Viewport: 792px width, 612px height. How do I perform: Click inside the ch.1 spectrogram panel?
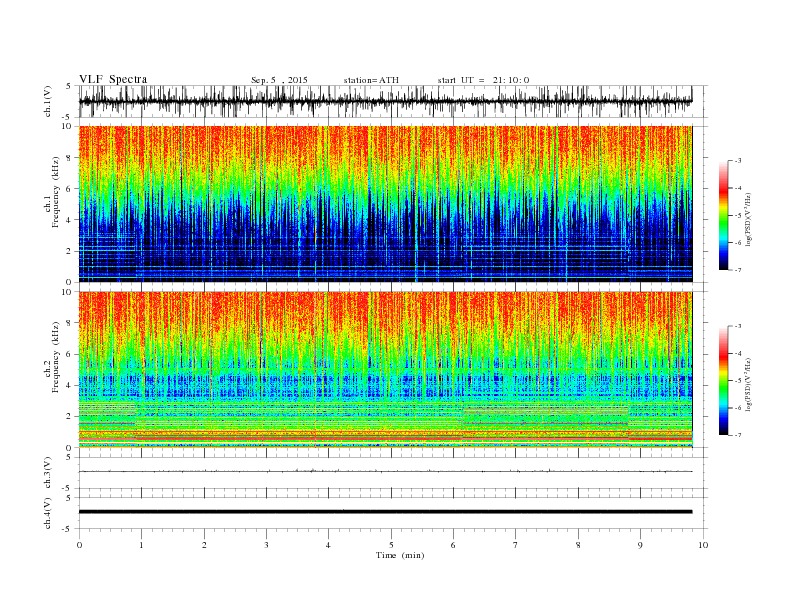tap(385, 204)
